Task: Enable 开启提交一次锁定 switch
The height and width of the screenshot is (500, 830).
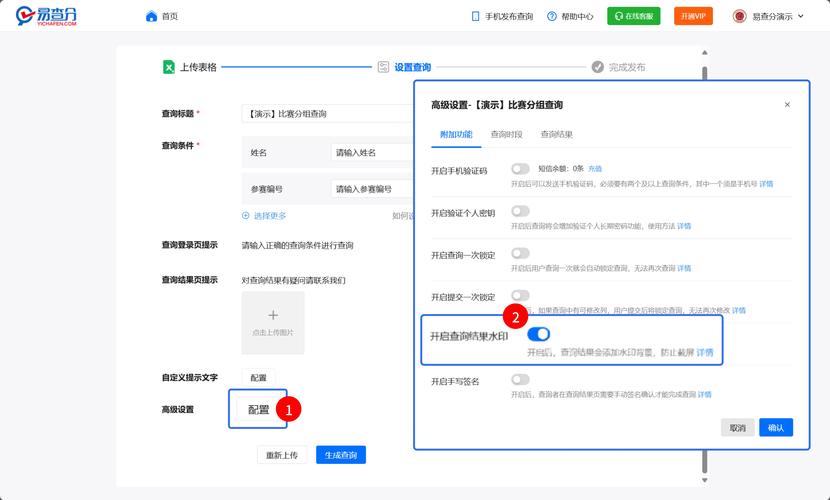Action: pyautogui.click(x=520, y=295)
